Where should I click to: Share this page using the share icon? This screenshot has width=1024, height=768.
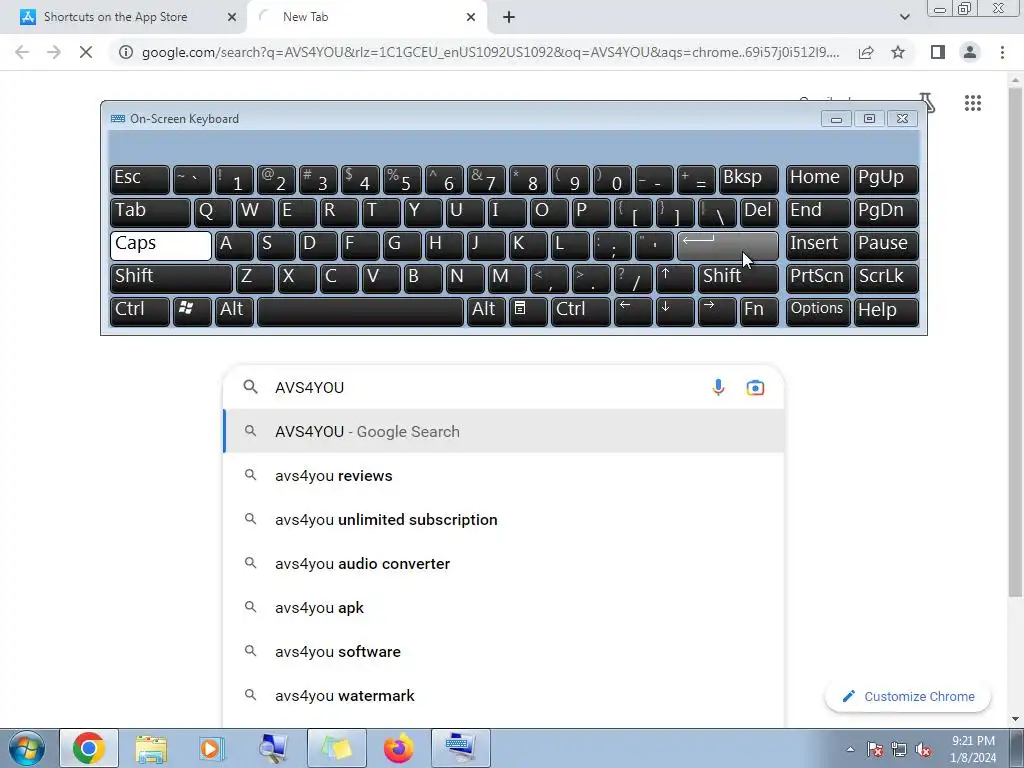click(866, 52)
